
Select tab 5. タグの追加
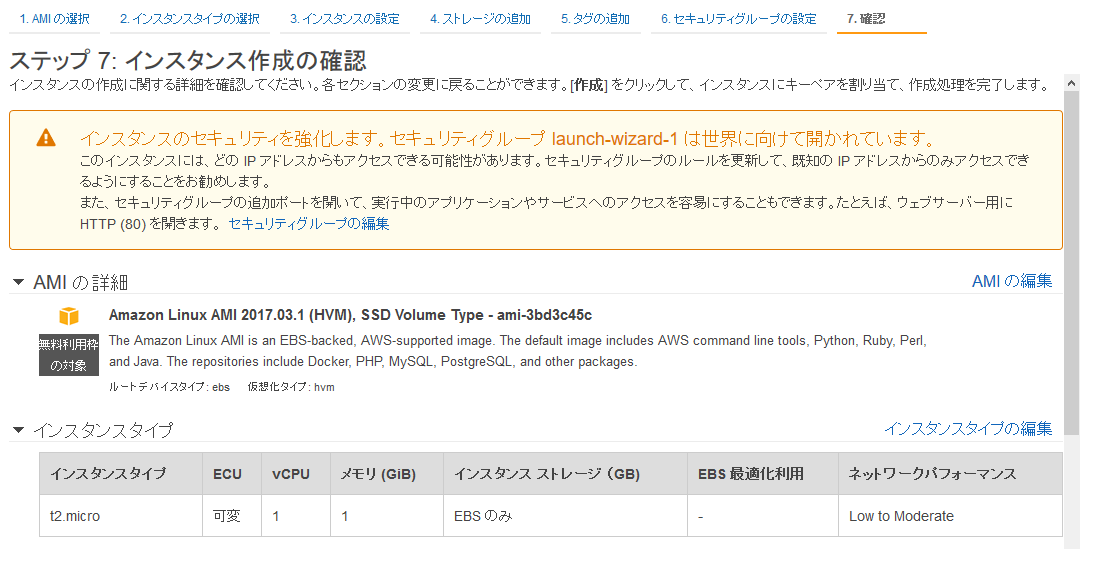click(596, 19)
